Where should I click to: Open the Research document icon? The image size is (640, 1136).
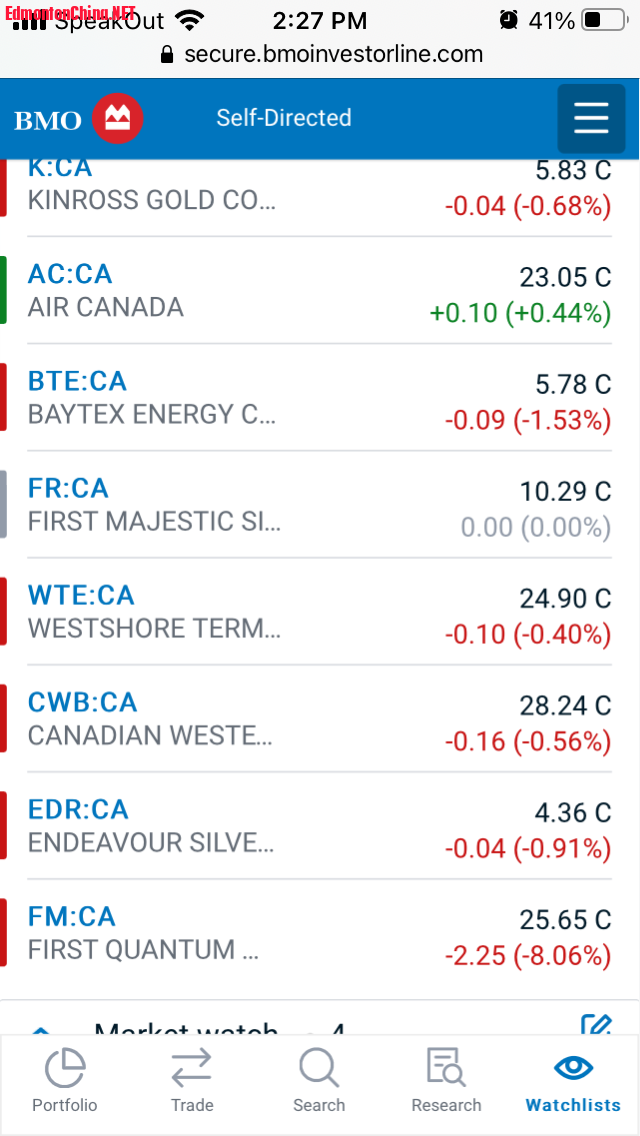point(446,1069)
